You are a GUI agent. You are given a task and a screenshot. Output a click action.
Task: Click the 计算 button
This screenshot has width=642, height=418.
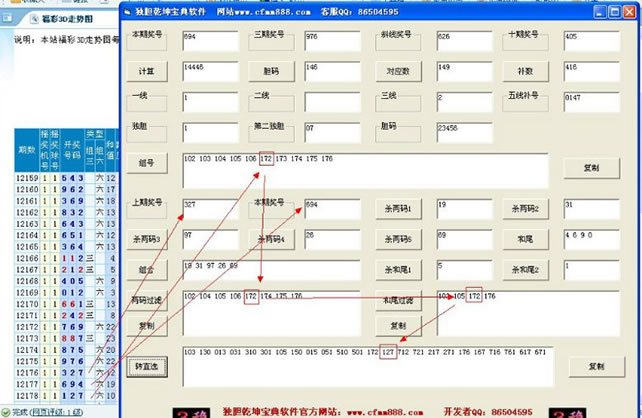pos(148,71)
